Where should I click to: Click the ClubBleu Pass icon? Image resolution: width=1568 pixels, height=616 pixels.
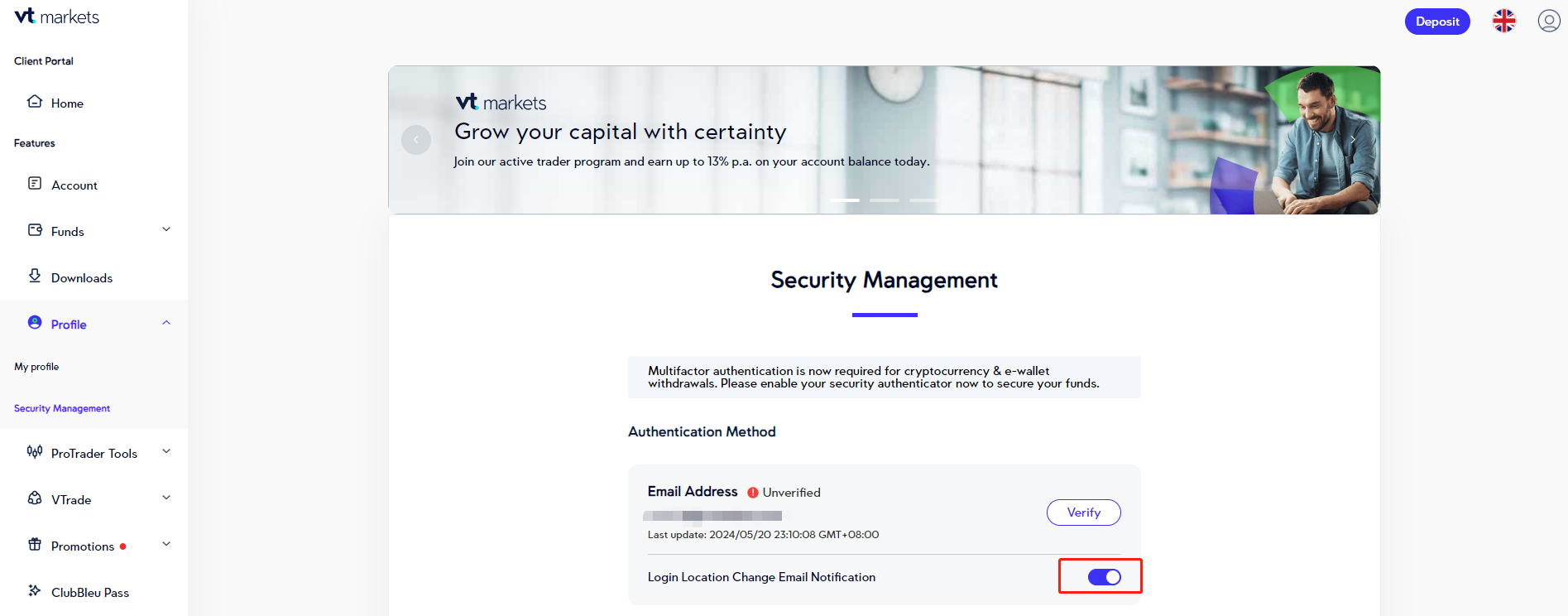point(35,591)
